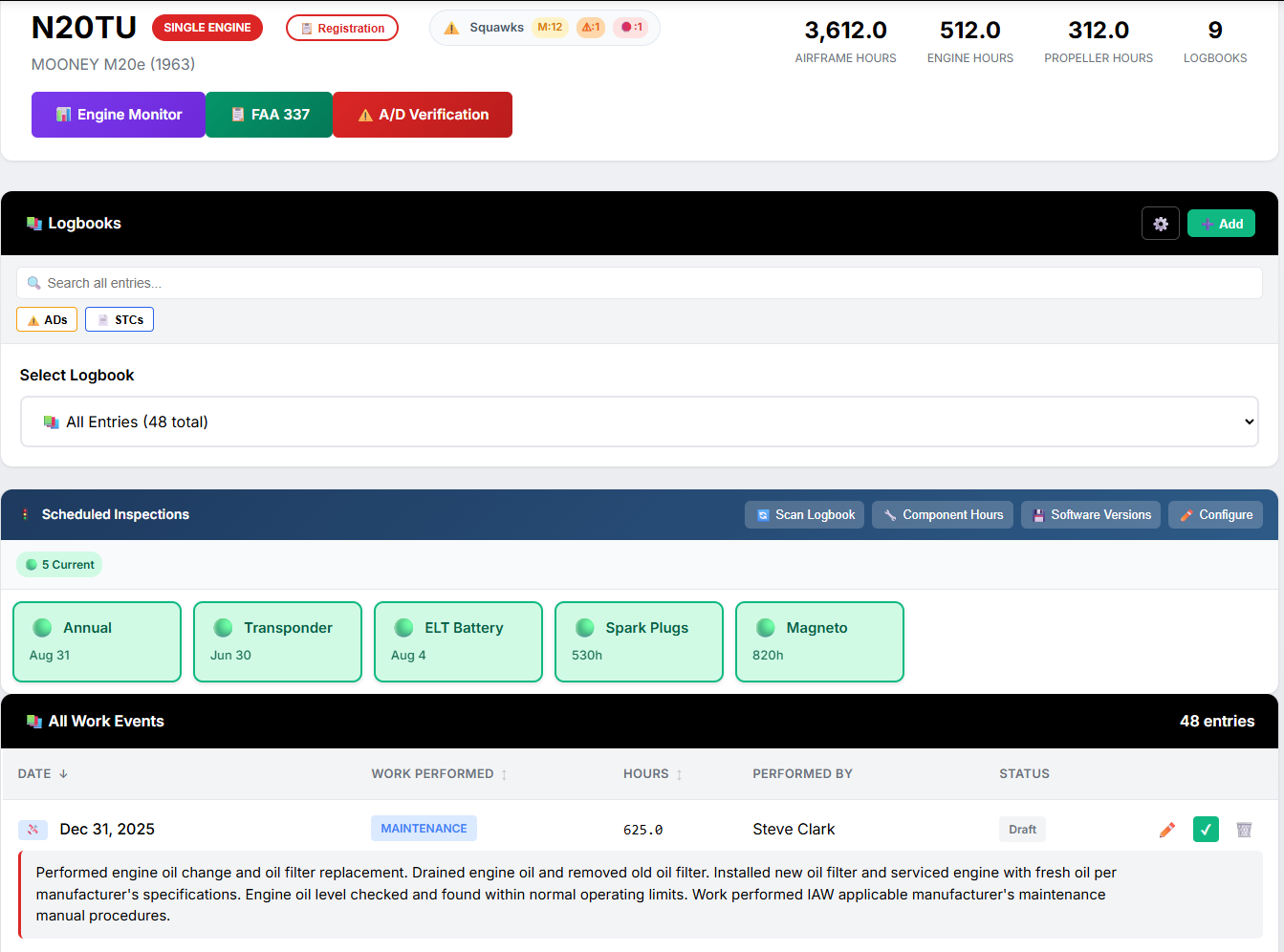Open the A/D Verification tool
Viewport: 1284px width, 952px height.
coord(422,115)
